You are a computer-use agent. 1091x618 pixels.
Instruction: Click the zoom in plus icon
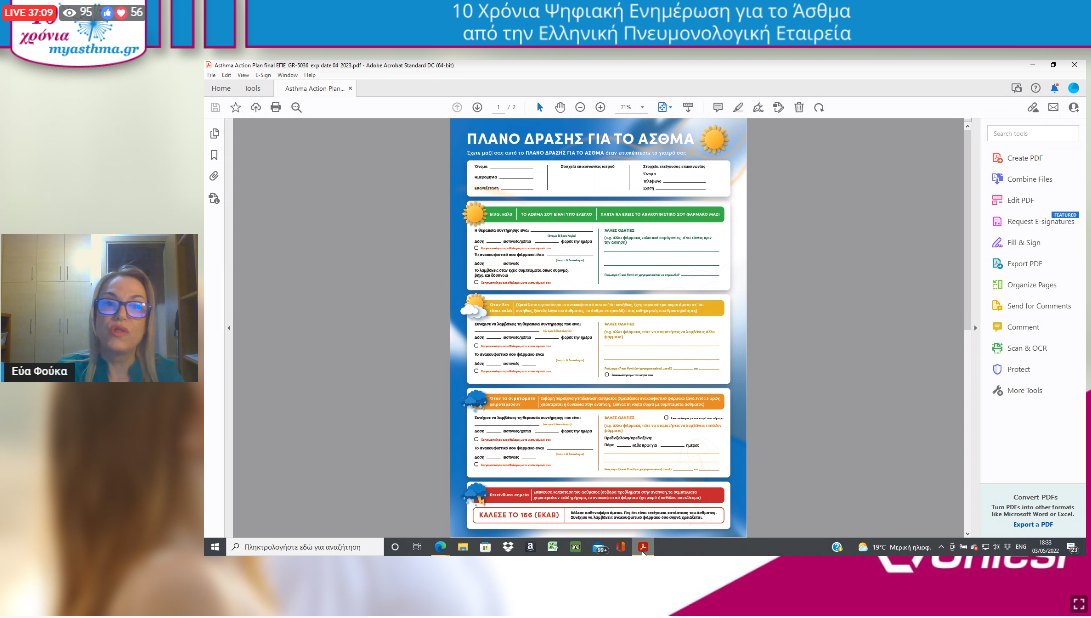(600, 107)
